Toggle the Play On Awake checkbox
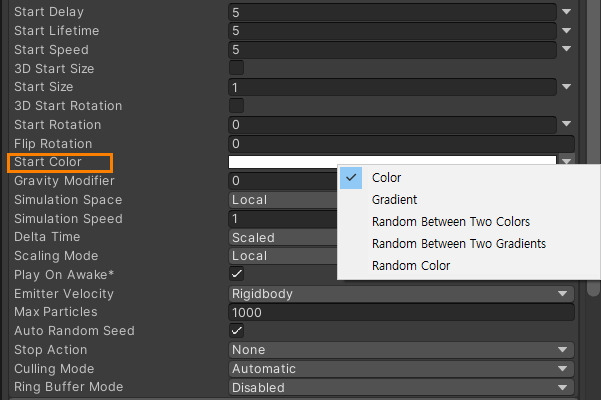This screenshot has height=400, width=601. click(x=236, y=274)
